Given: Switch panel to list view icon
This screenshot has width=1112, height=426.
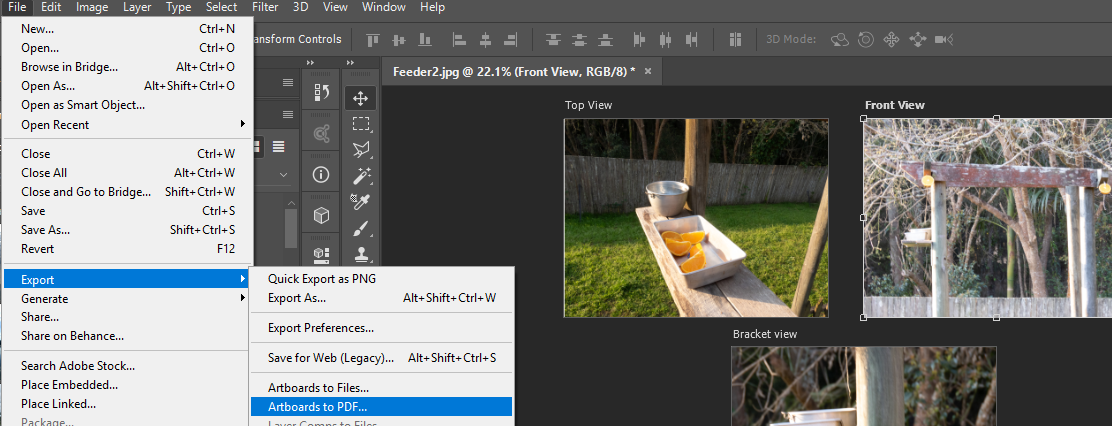Looking at the screenshot, I should pos(279,147).
